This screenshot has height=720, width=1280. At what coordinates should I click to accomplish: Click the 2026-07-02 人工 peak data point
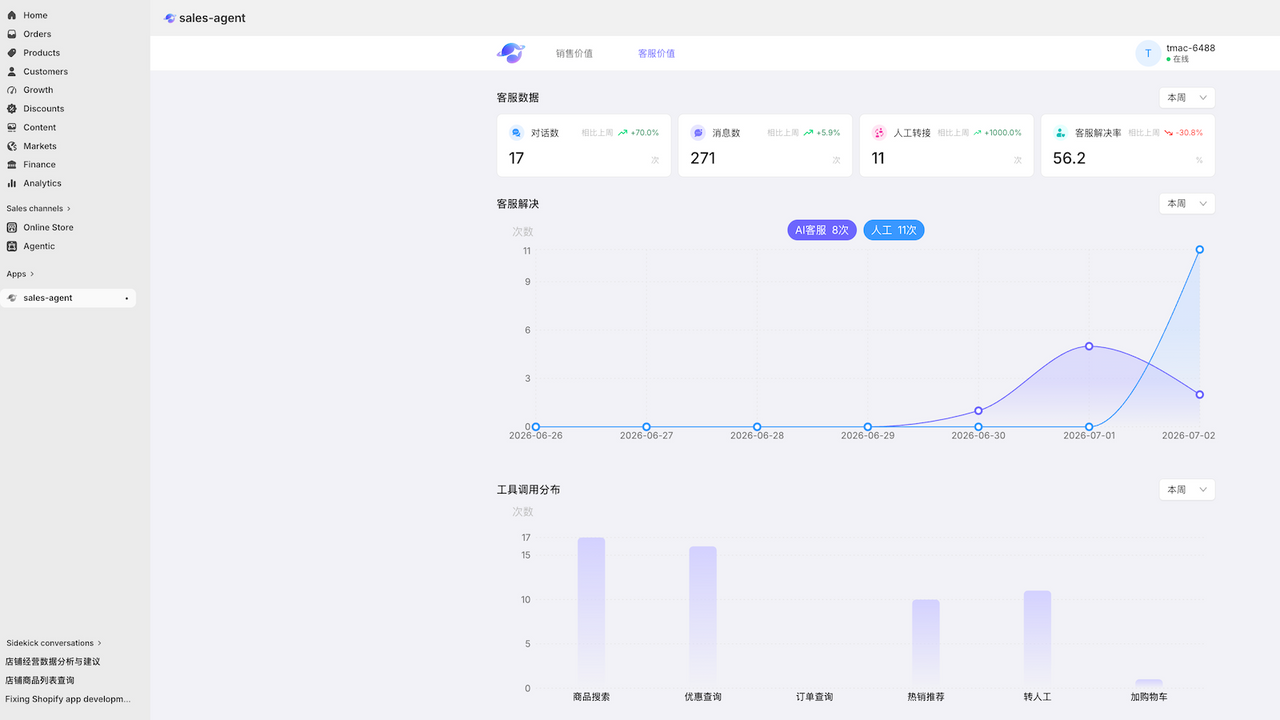[1199, 250]
